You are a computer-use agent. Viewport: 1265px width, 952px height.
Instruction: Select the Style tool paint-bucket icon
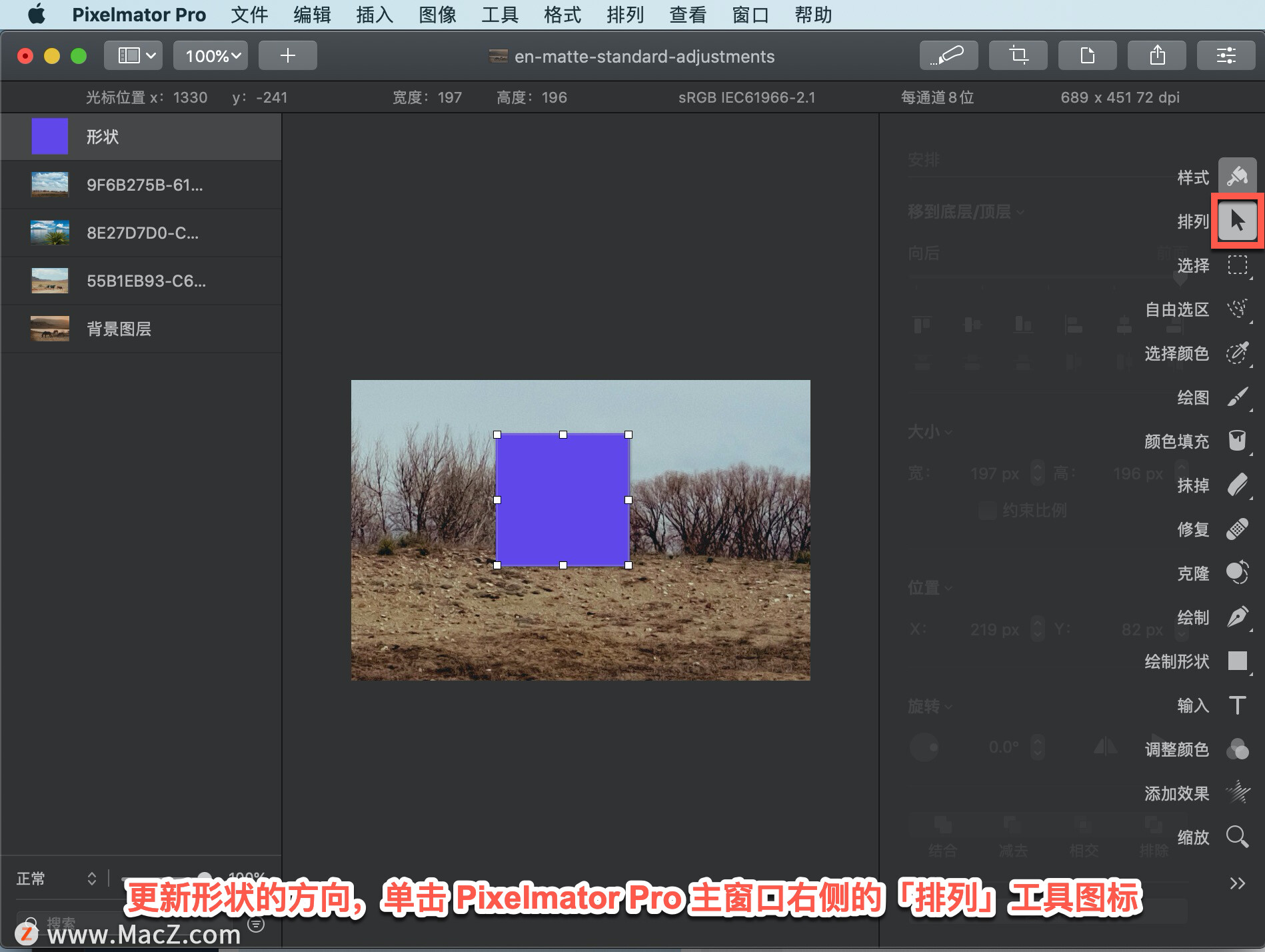pyautogui.click(x=1237, y=176)
